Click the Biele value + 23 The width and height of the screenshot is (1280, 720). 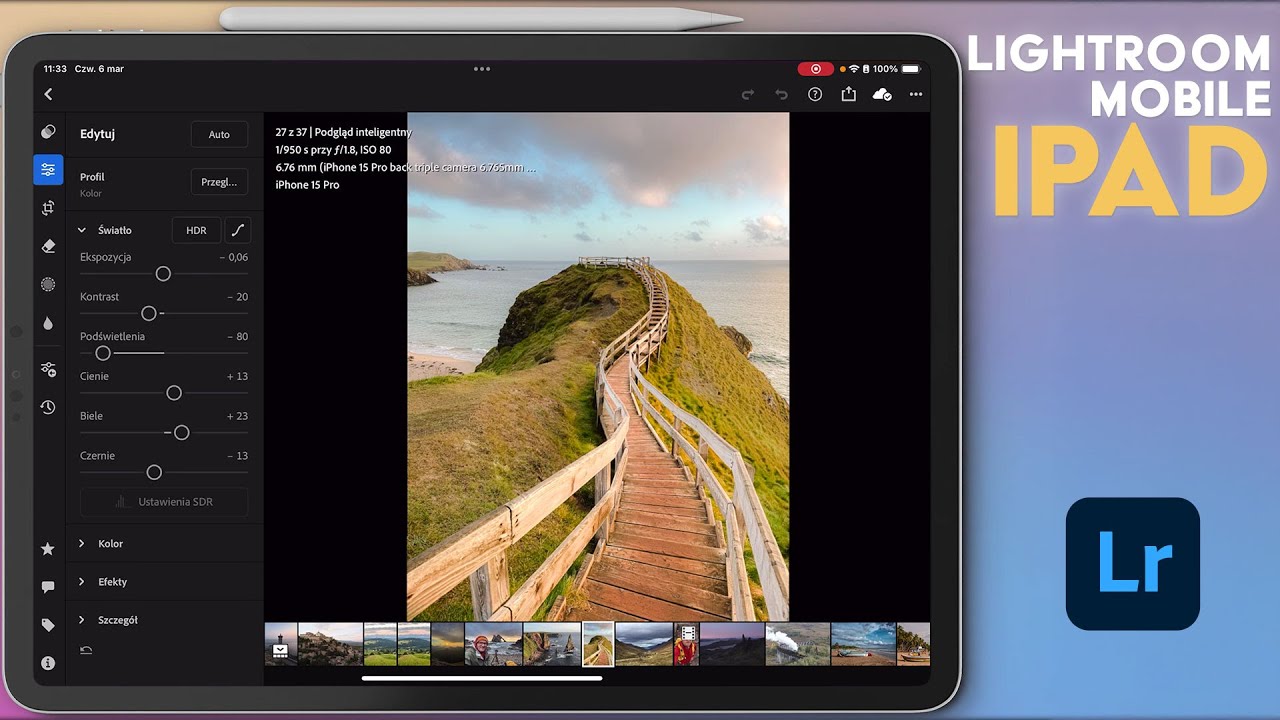coord(237,416)
